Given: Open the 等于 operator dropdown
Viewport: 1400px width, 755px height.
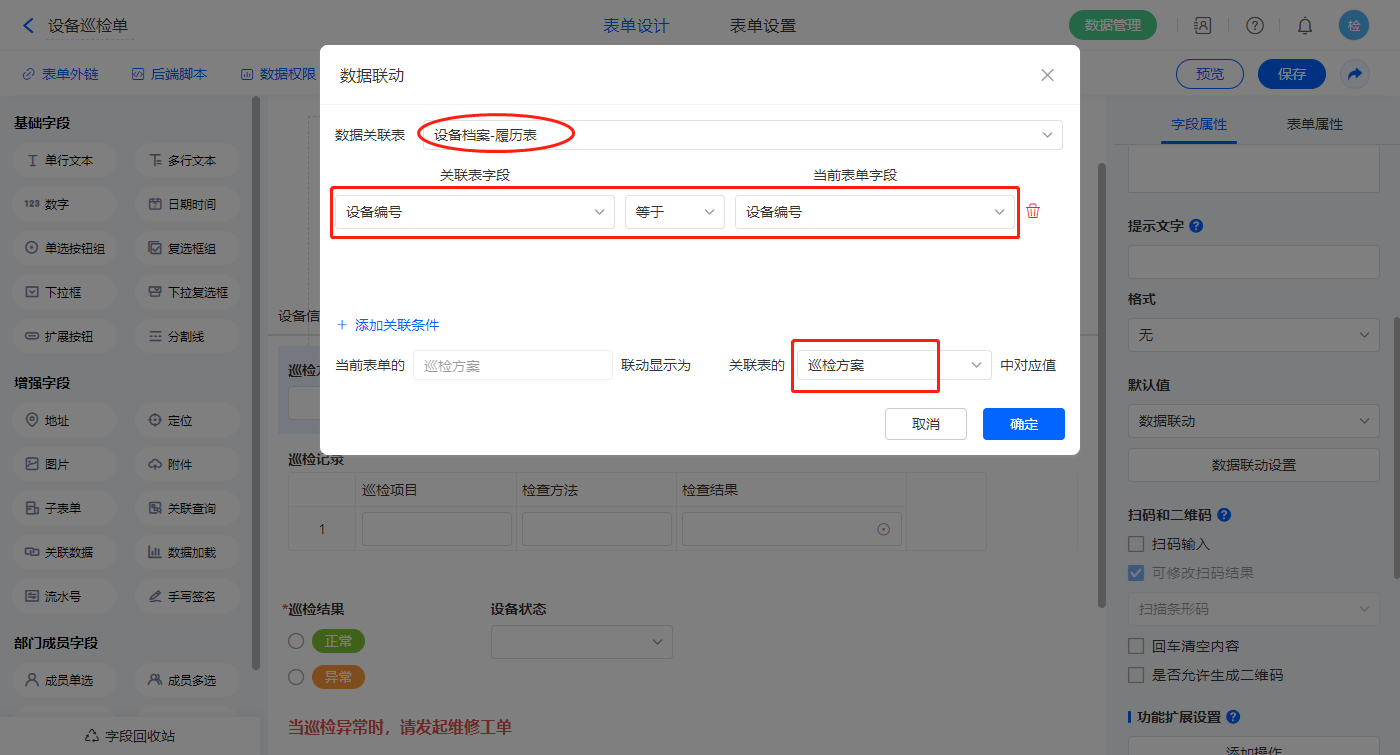Looking at the screenshot, I should point(674,212).
